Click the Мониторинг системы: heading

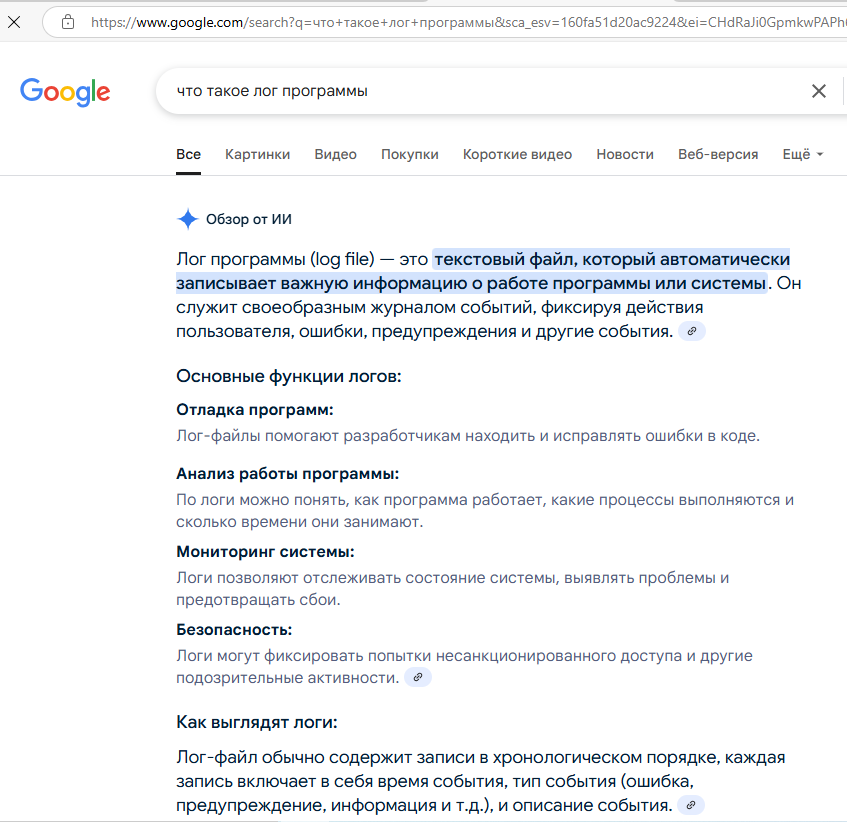[x=265, y=552]
